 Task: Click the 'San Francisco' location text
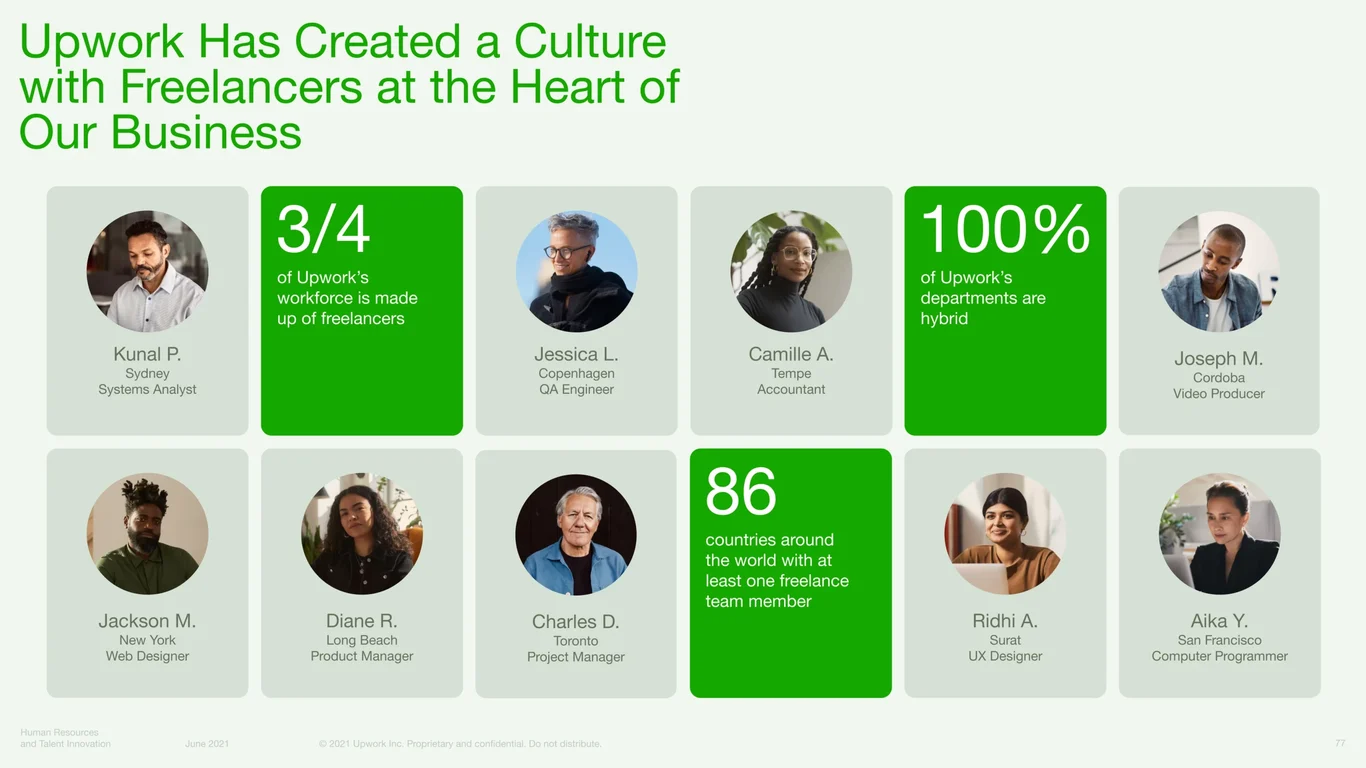(x=1220, y=641)
